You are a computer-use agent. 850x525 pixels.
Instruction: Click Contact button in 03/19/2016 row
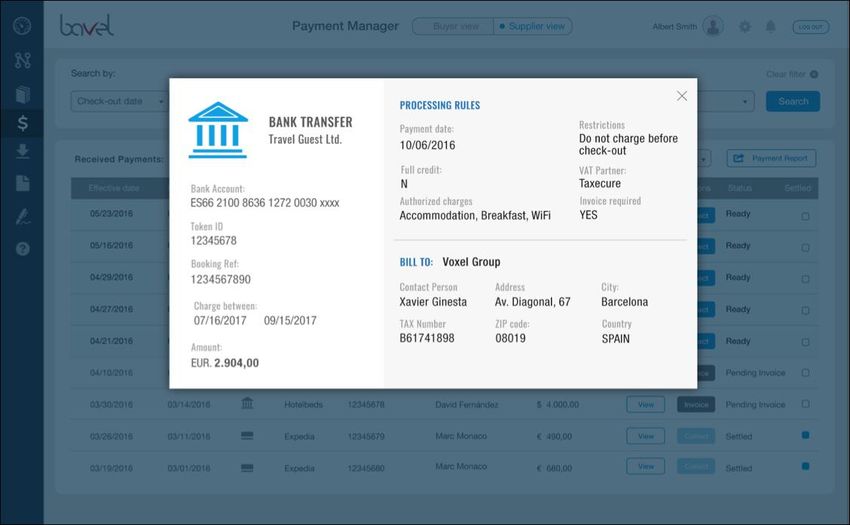pyautogui.click(x=696, y=466)
